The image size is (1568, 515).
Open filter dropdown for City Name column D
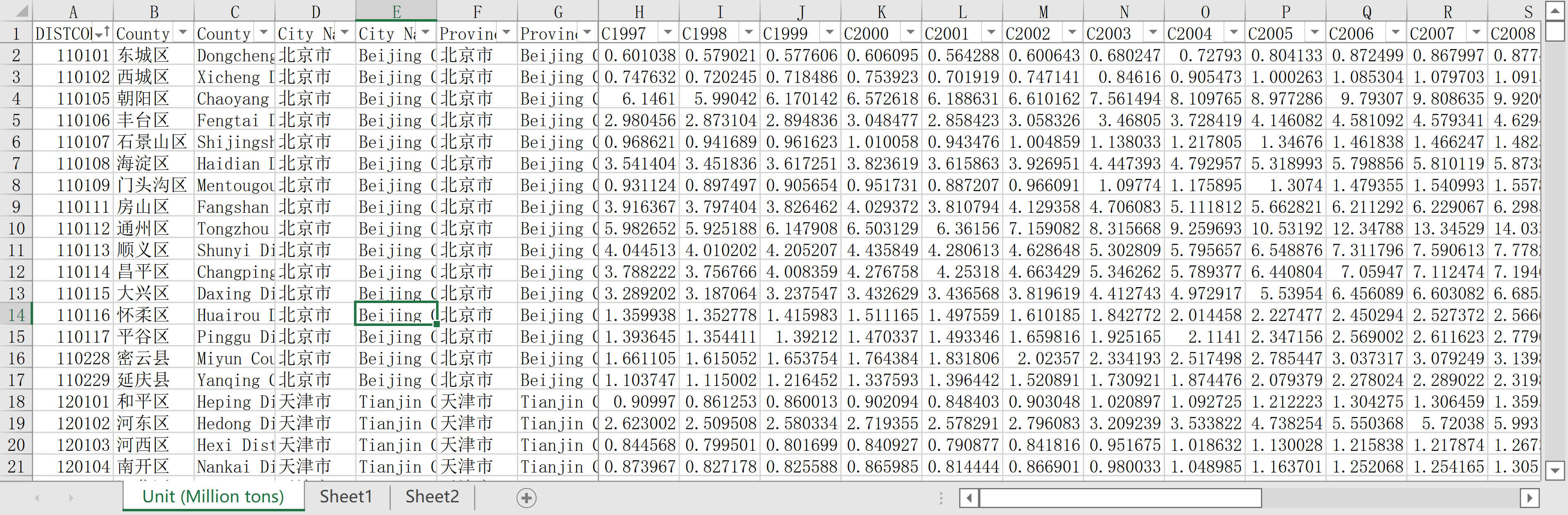[x=345, y=33]
